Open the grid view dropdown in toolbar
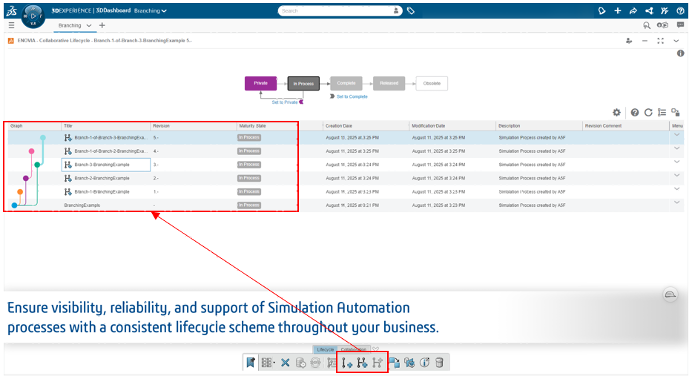 268,363
